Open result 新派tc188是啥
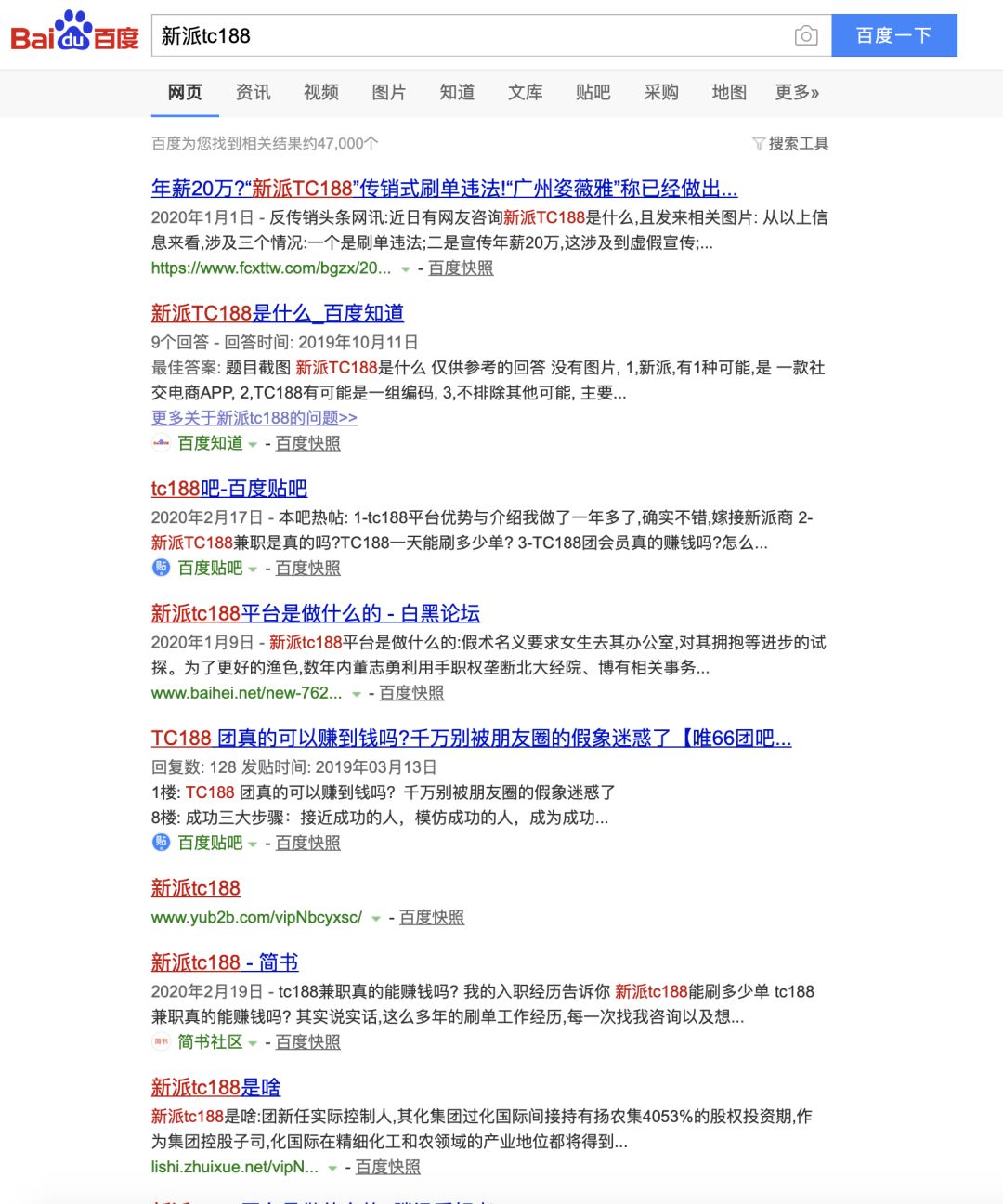1003x1204 pixels. coord(216,1087)
